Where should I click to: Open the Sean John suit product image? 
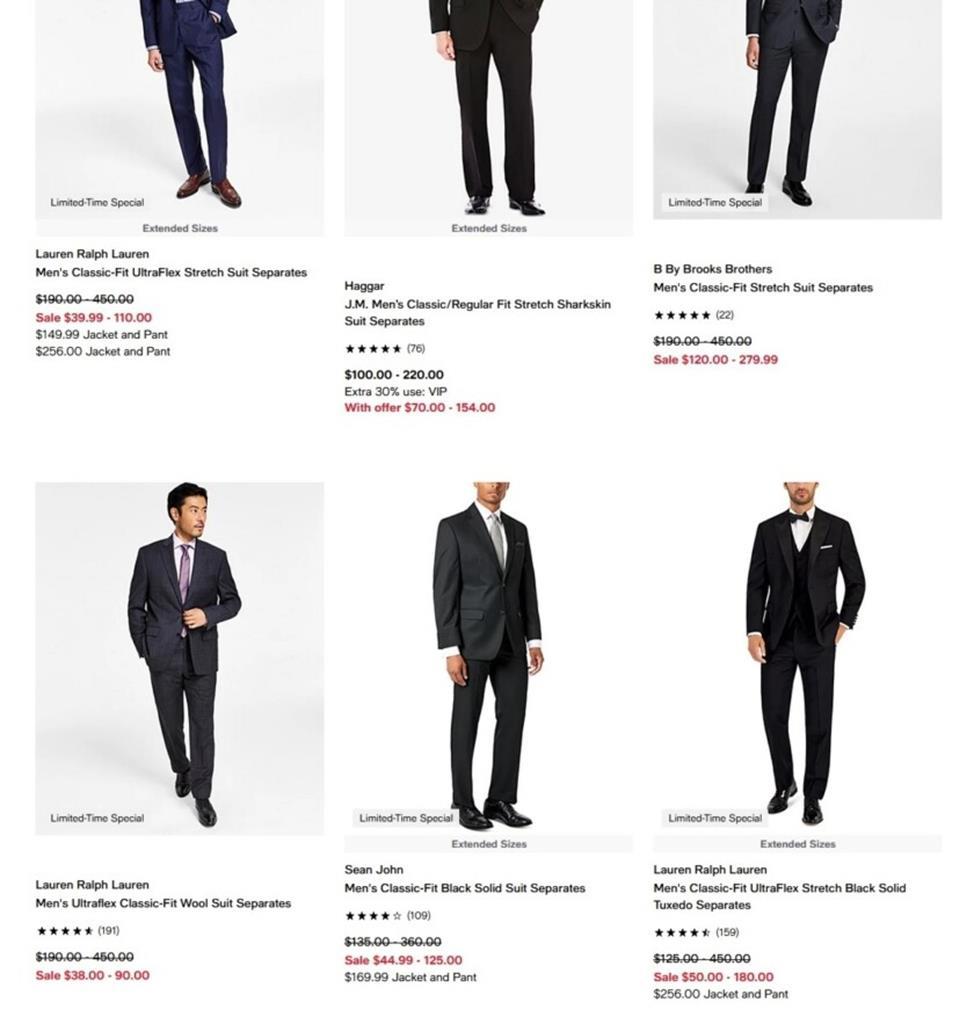coord(488,658)
